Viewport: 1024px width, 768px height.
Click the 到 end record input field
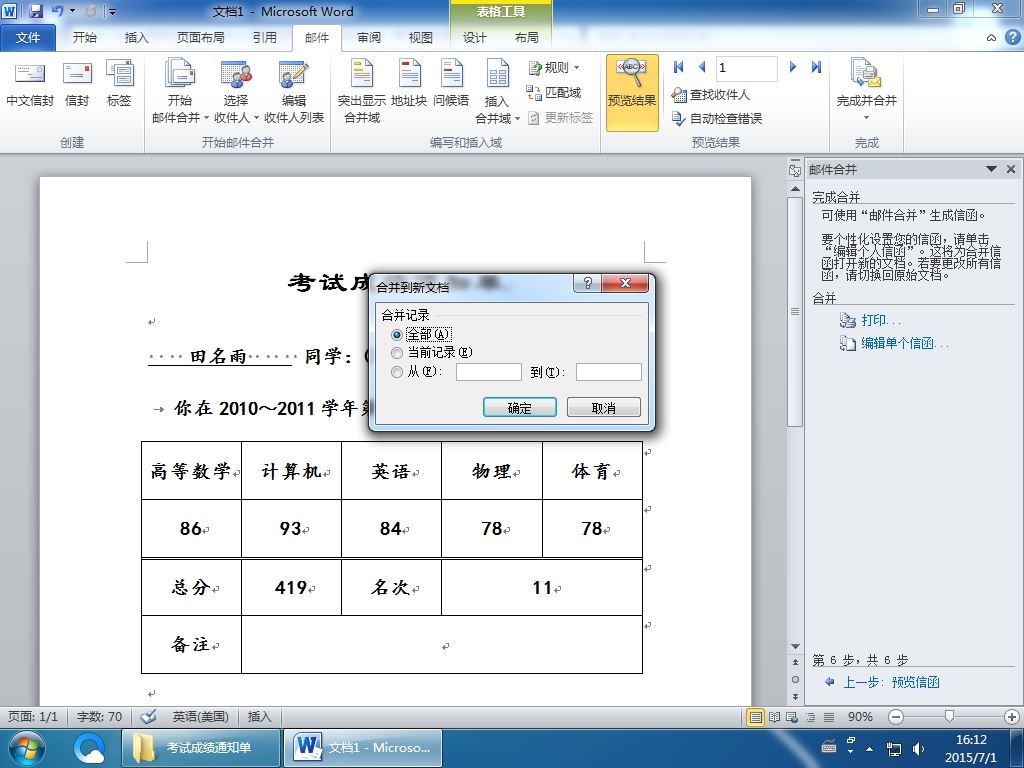pos(609,372)
